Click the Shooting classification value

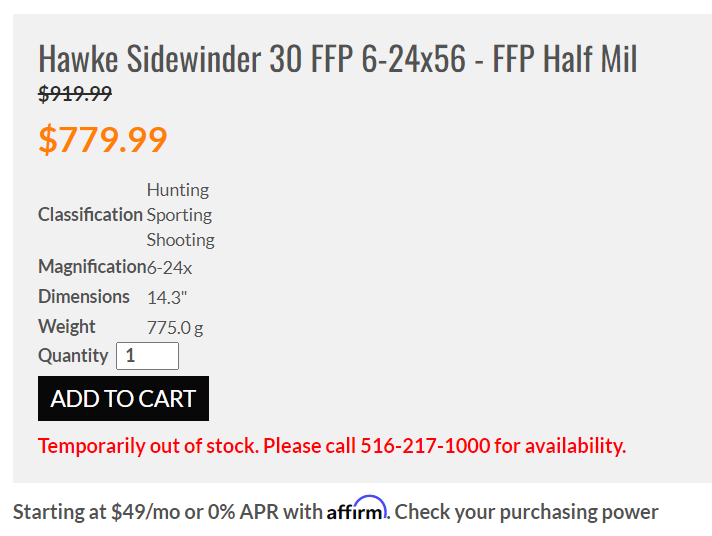tap(181, 240)
